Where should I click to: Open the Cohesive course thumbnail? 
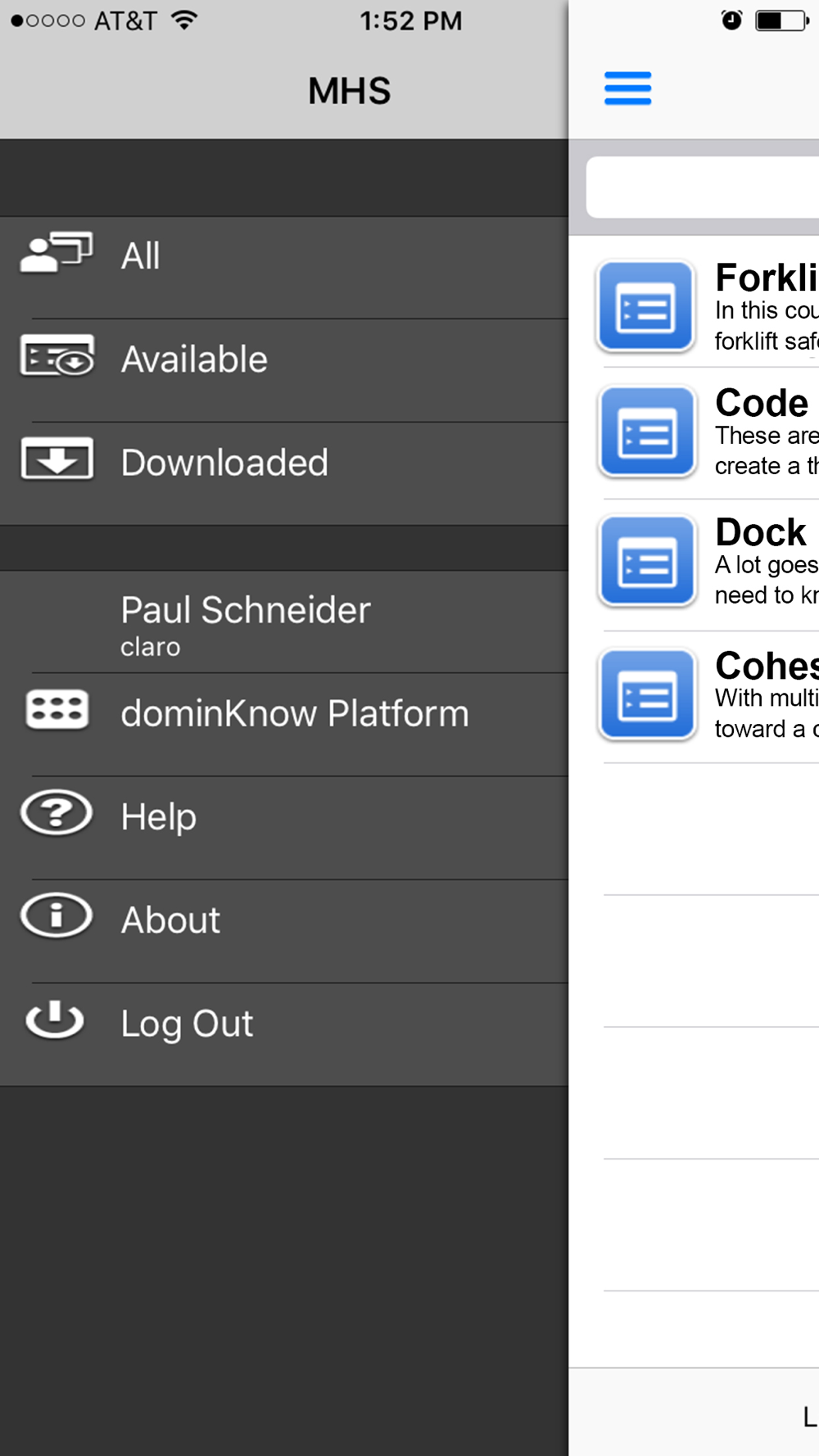tap(645, 694)
